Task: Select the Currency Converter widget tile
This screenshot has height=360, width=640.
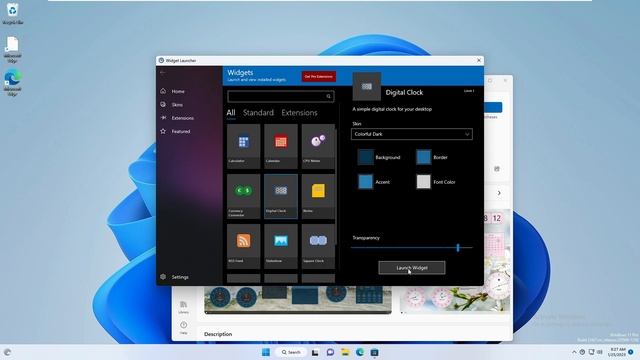Action: pos(243,196)
